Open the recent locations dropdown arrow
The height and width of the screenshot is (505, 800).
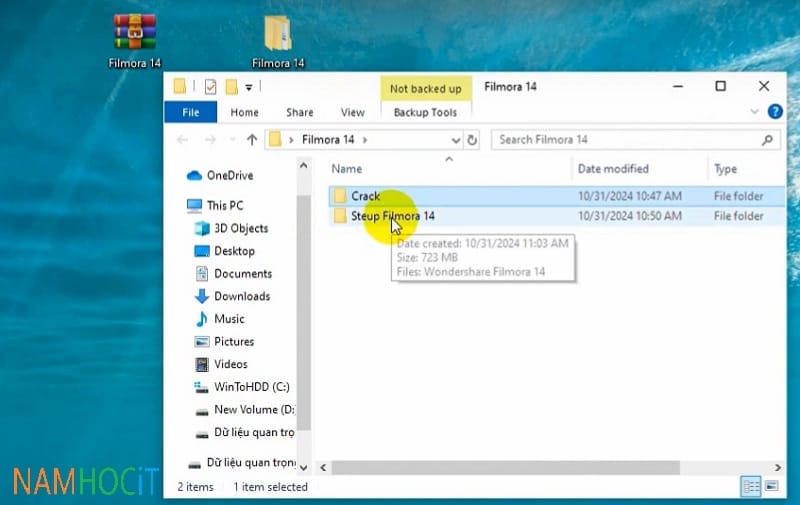(233, 140)
